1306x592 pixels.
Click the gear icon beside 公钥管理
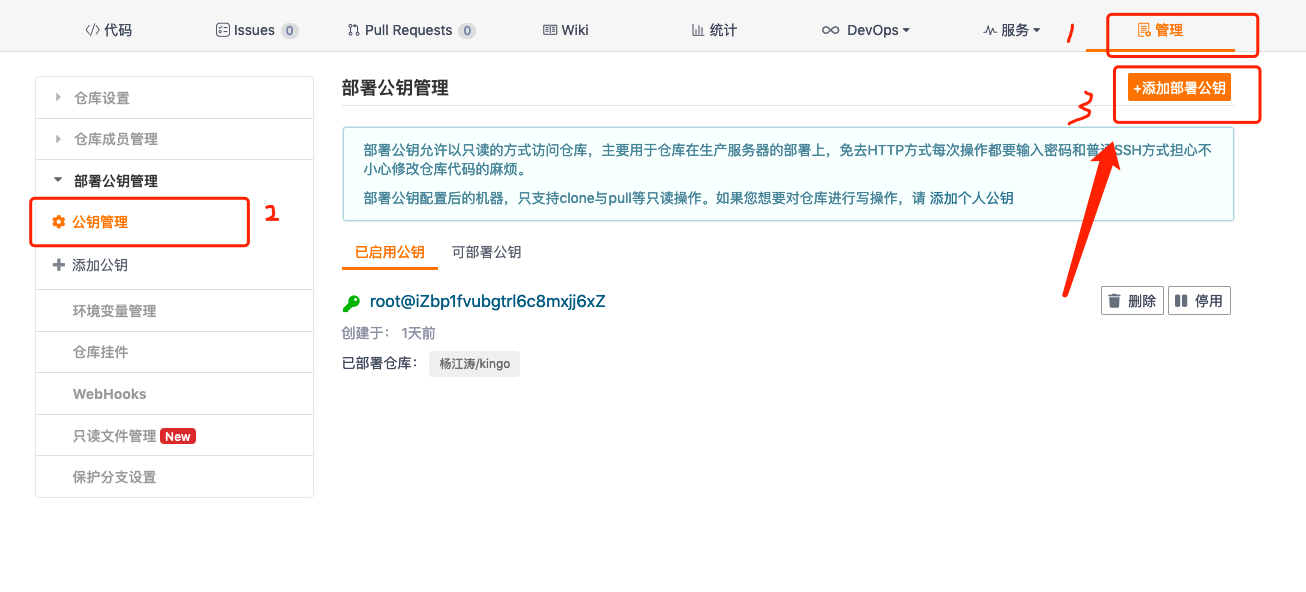pos(58,222)
